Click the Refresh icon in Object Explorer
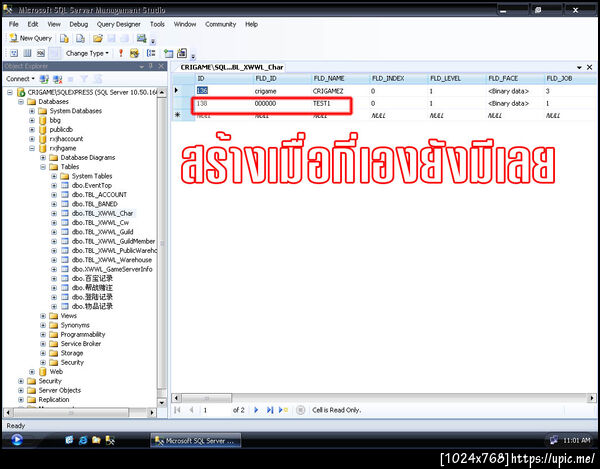 point(98,79)
